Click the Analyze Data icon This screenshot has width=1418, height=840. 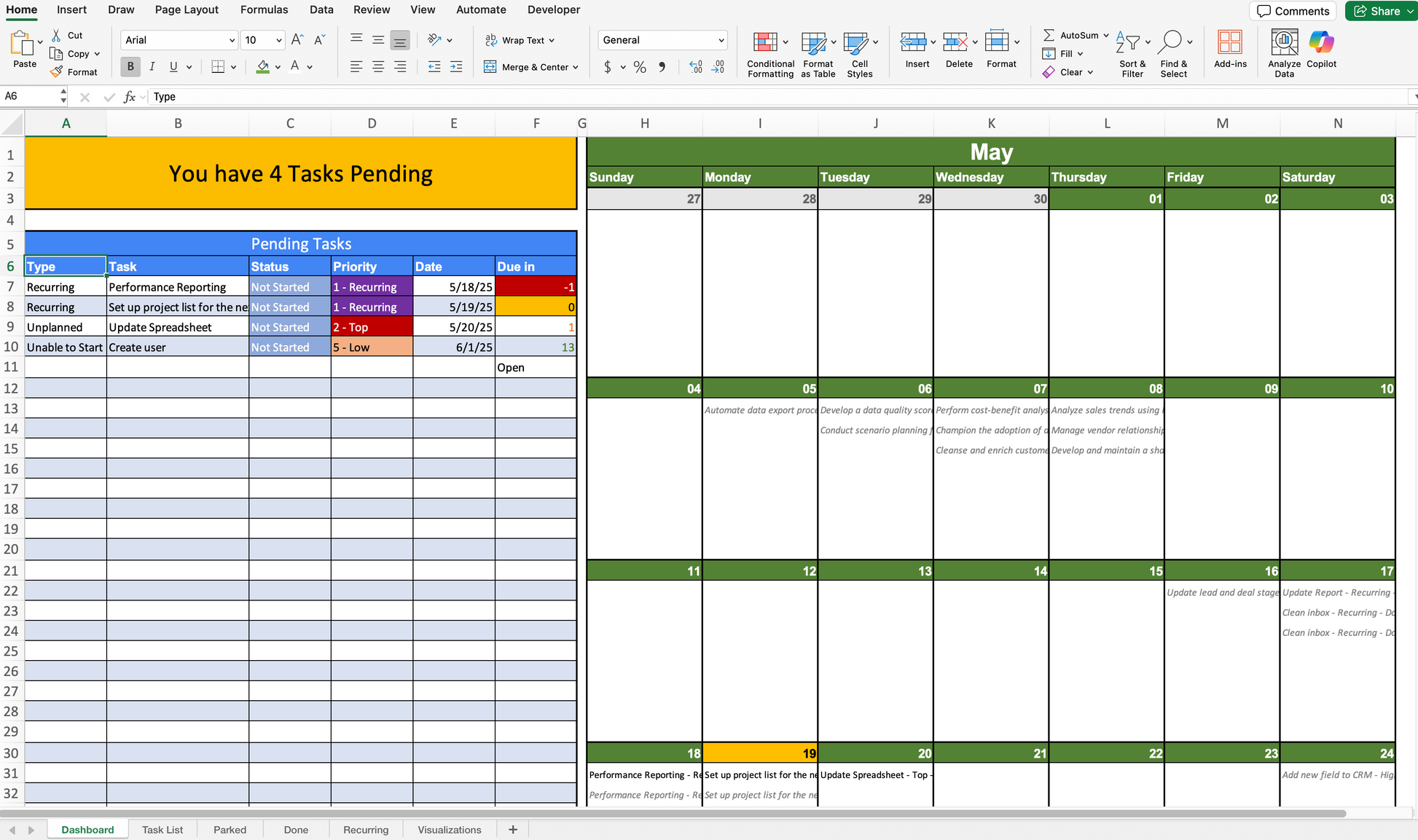[1284, 43]
